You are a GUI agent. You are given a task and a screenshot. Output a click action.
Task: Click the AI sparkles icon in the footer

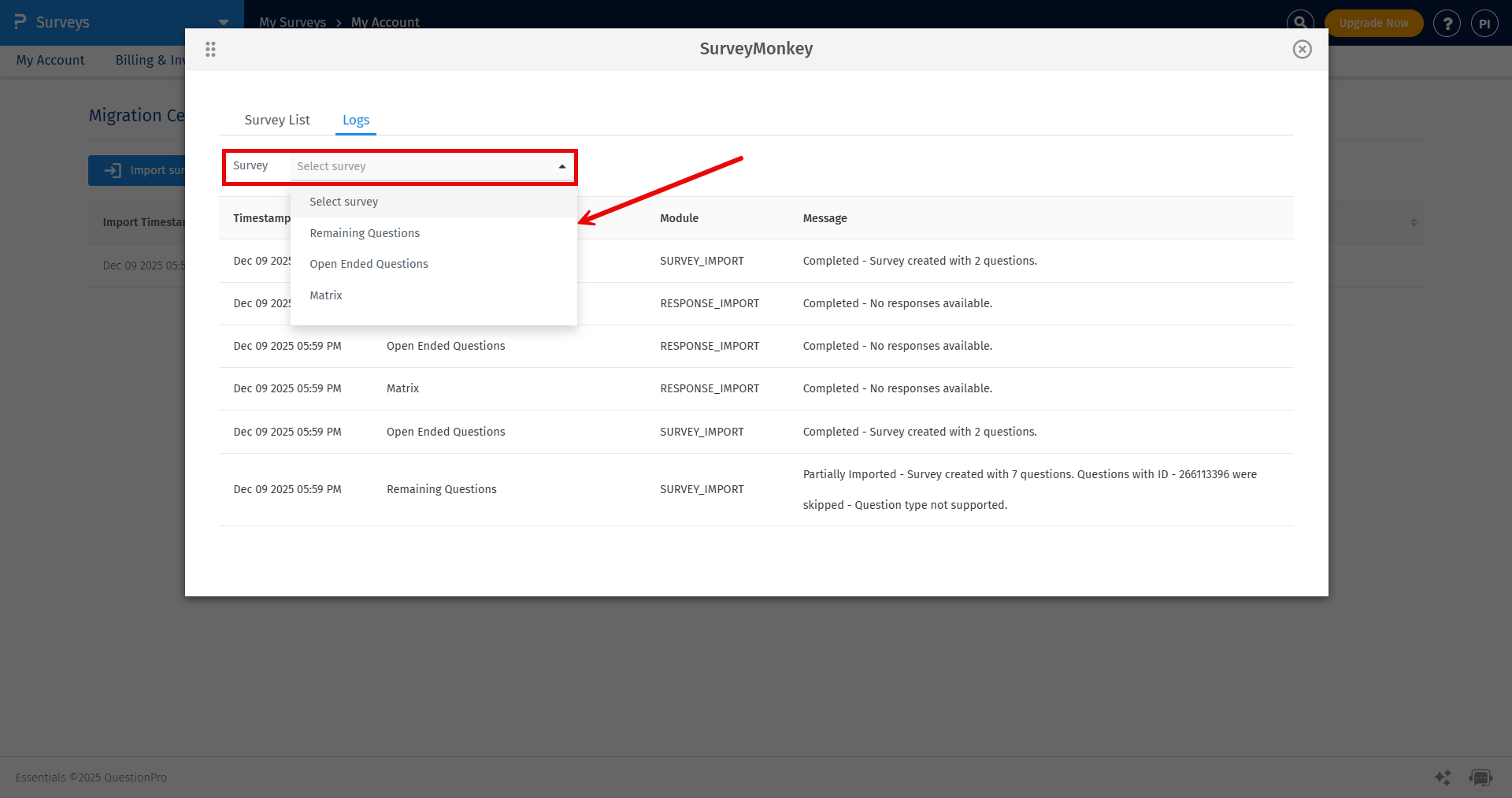[1443, 778]
